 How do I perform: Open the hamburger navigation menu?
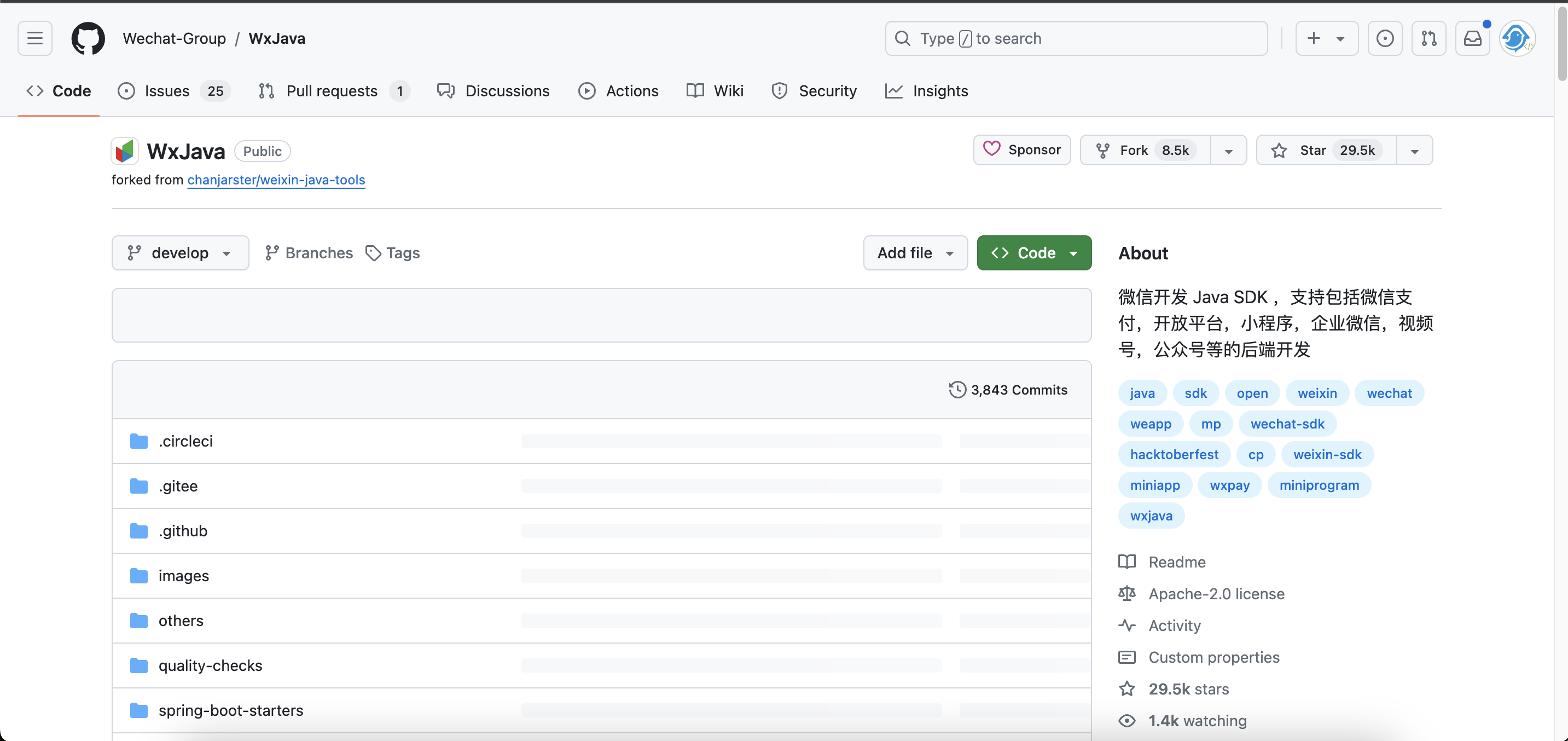tap(34, 38)
